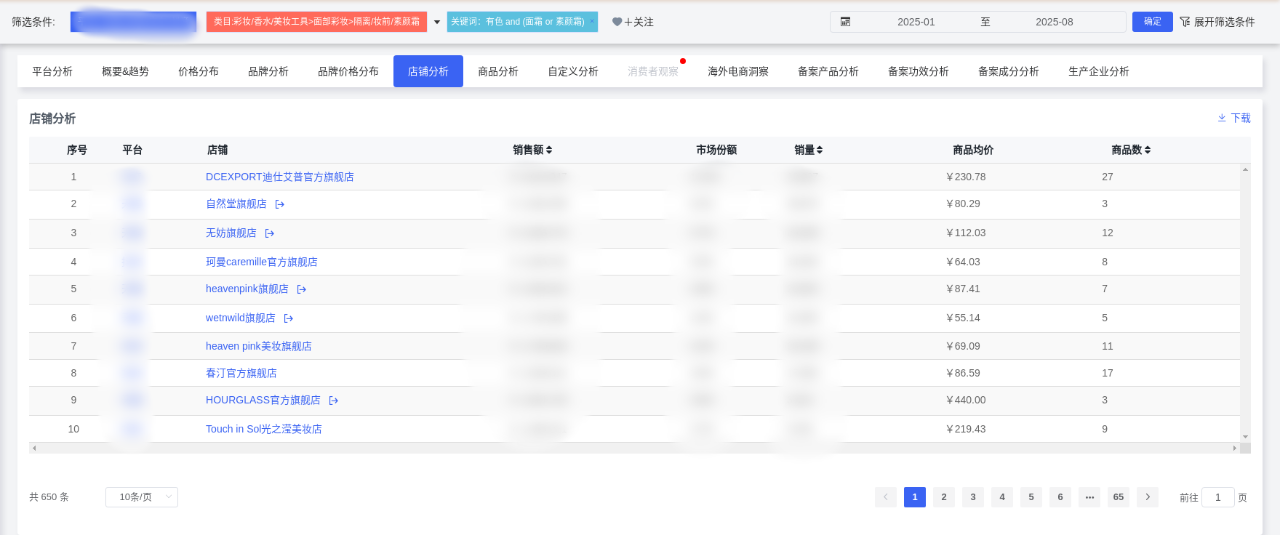Open the external link icon next to 无妨旗舰店
The image size is (1280, 535).
(x=269, y=233)
